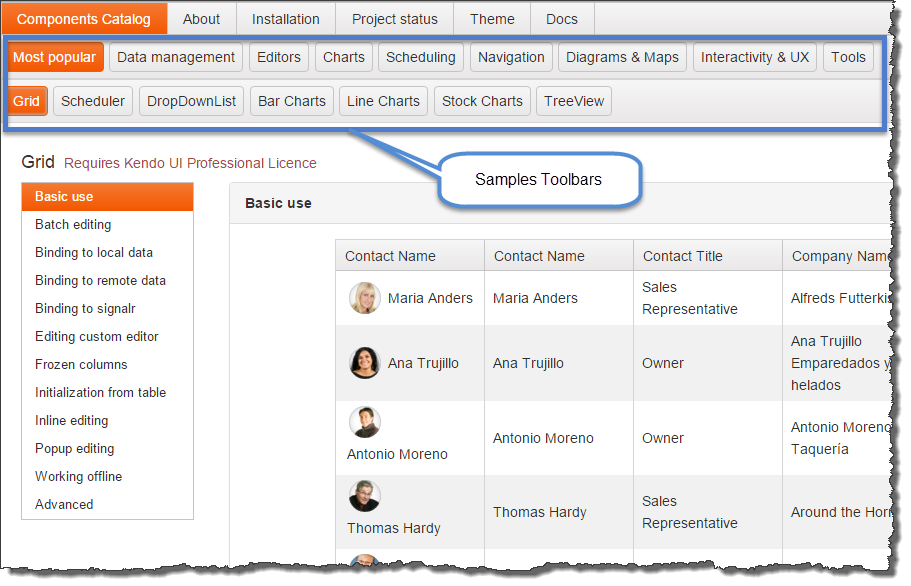Viewport: 911px width, 586px height.
Task: Select the Data management category
Action: pos(176,57)
